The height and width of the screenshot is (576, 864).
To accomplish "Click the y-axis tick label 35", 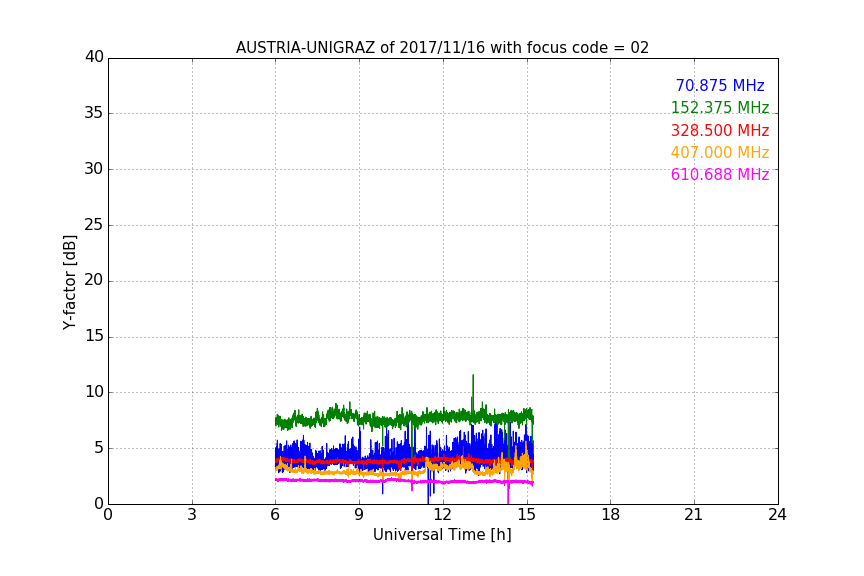I will 94,113.
